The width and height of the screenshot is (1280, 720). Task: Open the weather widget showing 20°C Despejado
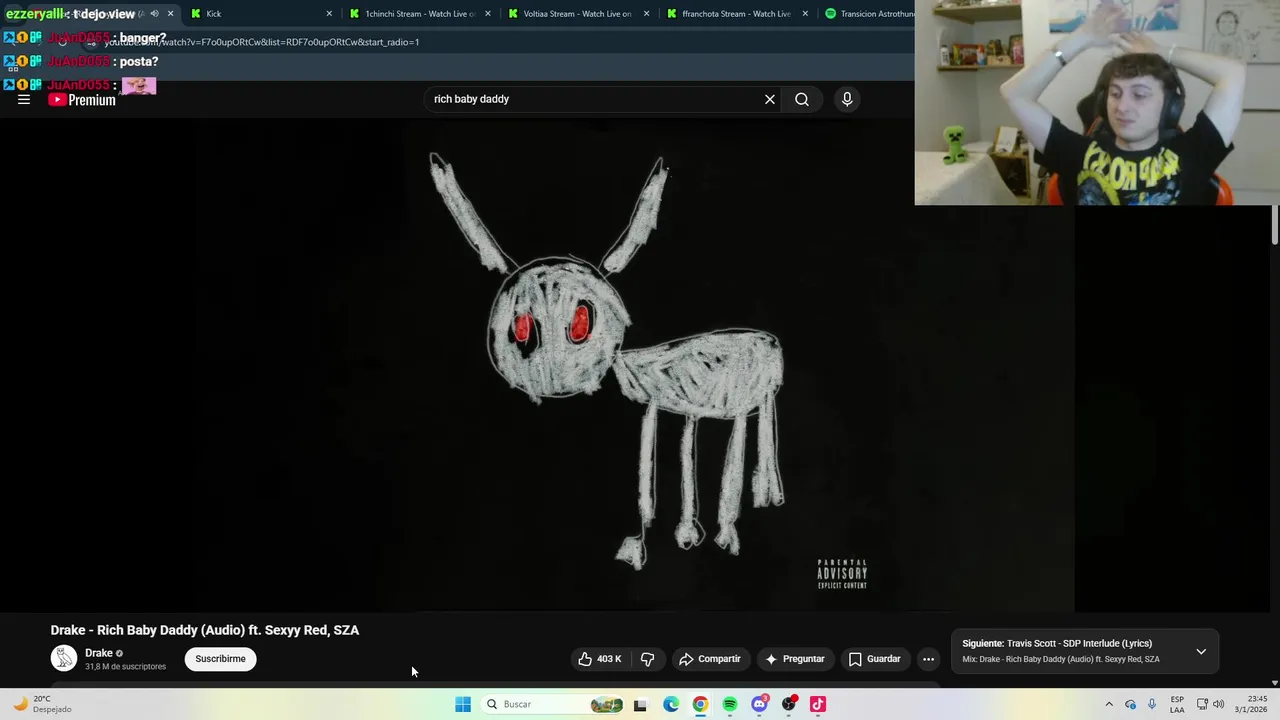click(x=42, y=704)
